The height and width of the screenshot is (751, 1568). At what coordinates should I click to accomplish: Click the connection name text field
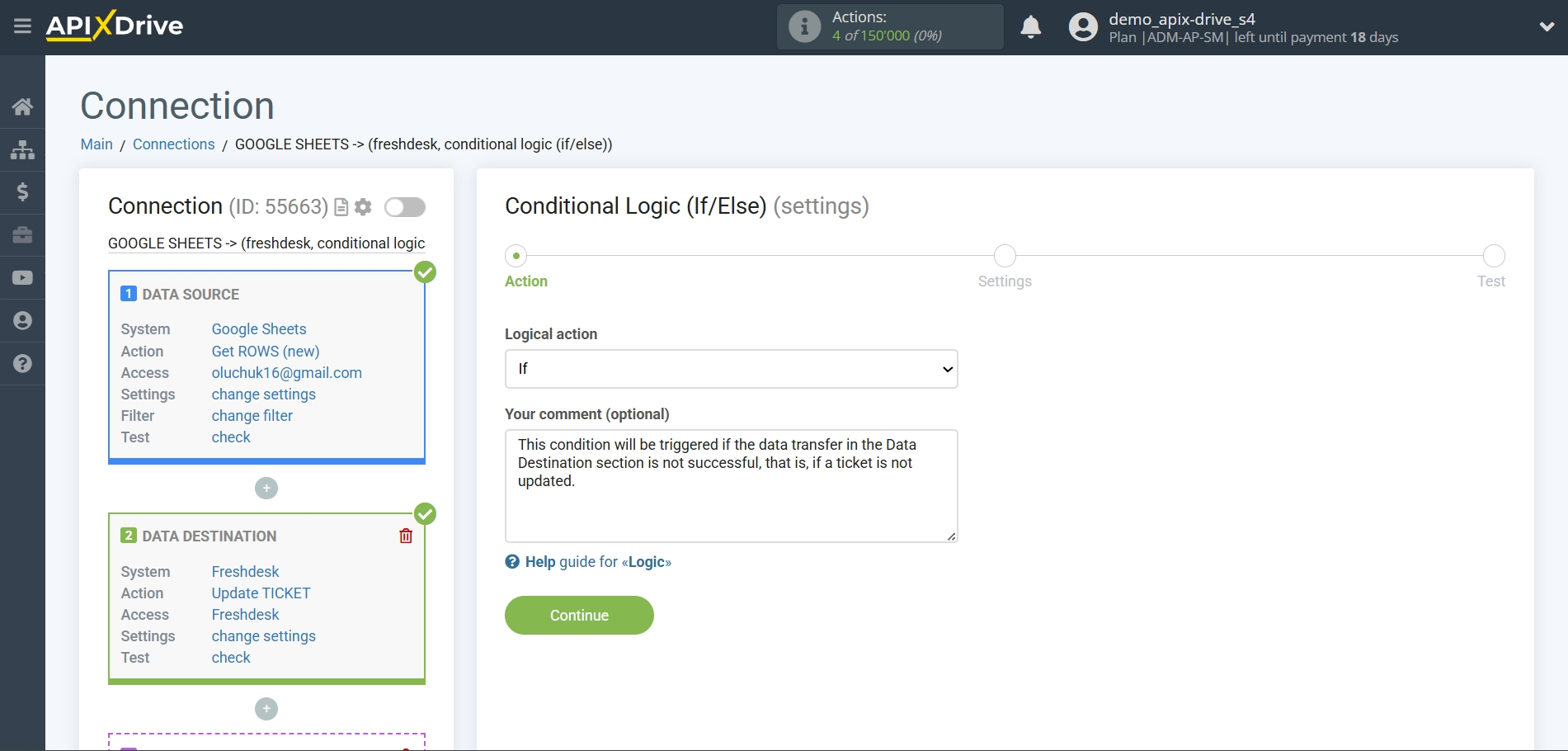coord(266,243)
